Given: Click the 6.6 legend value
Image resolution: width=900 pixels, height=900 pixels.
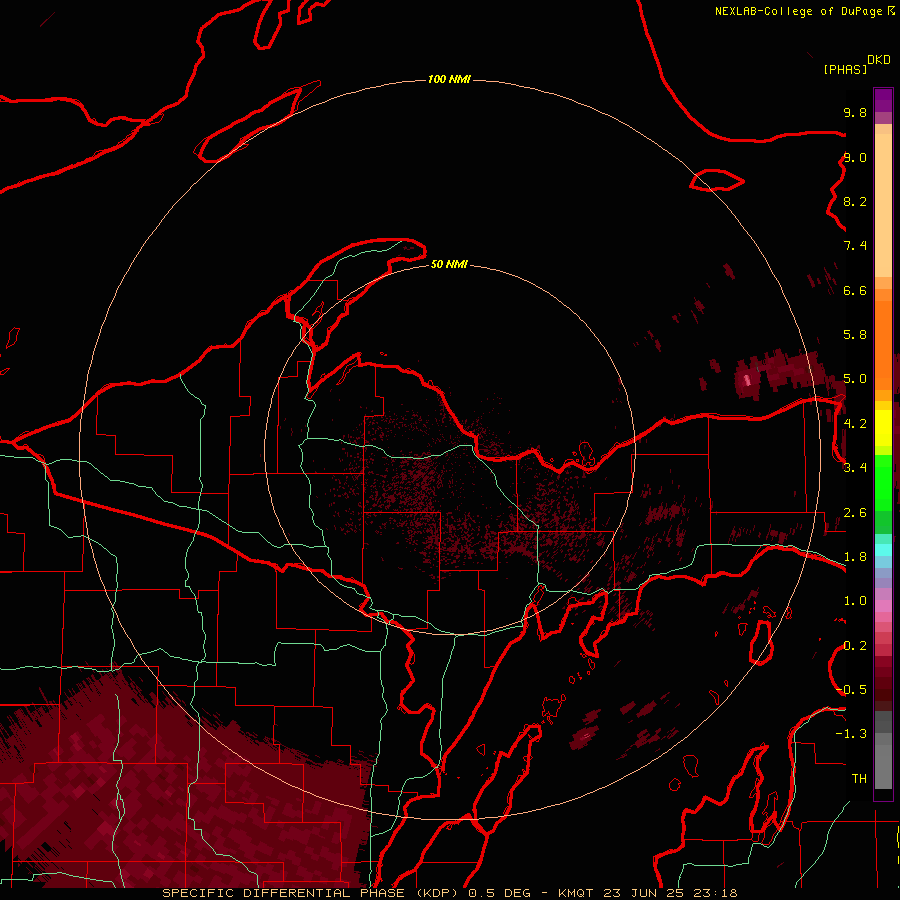Looking at the screenshot, I should 855,291.
